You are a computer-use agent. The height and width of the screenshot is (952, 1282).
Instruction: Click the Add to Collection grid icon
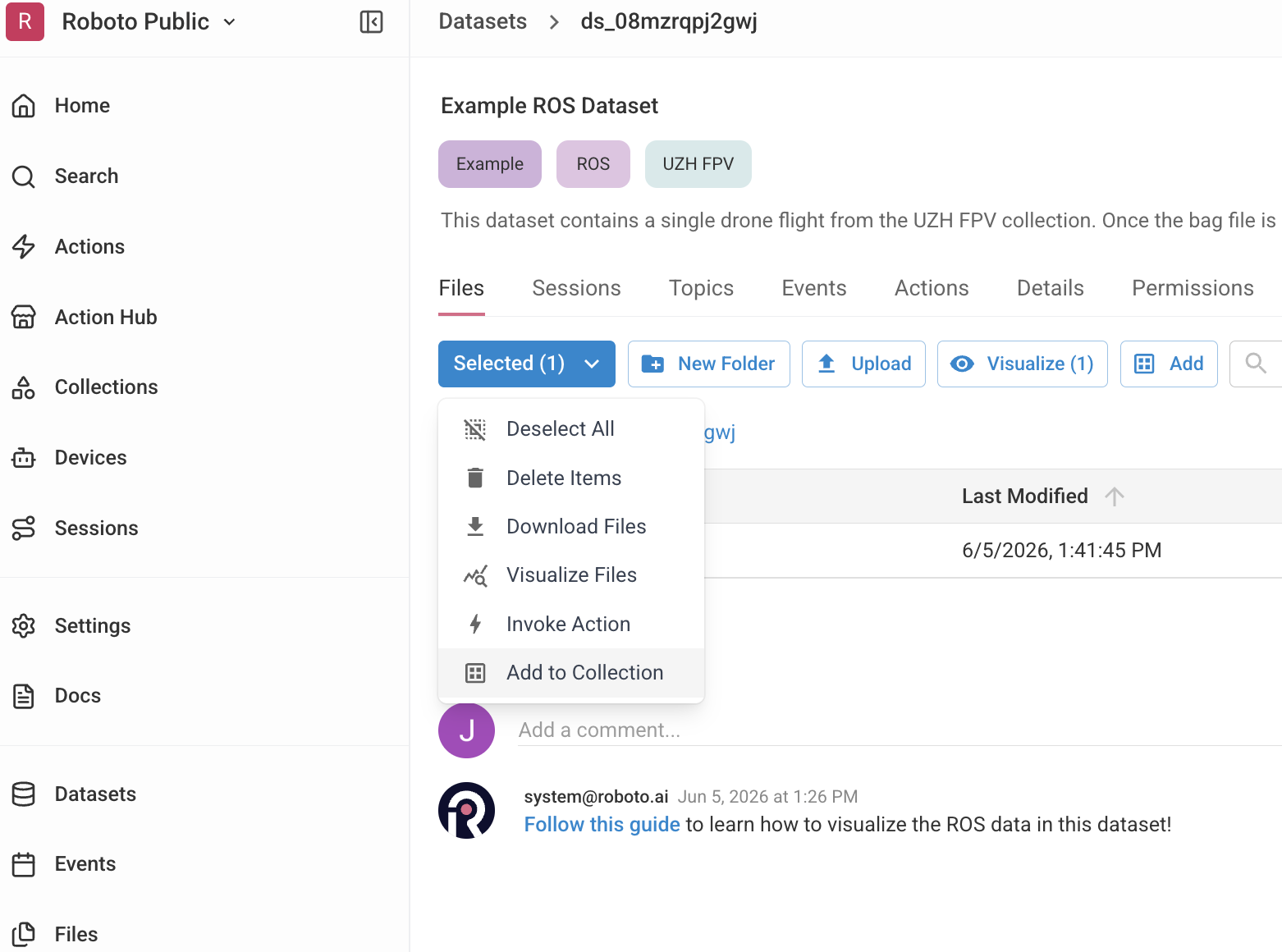click(x=475, y=673)
